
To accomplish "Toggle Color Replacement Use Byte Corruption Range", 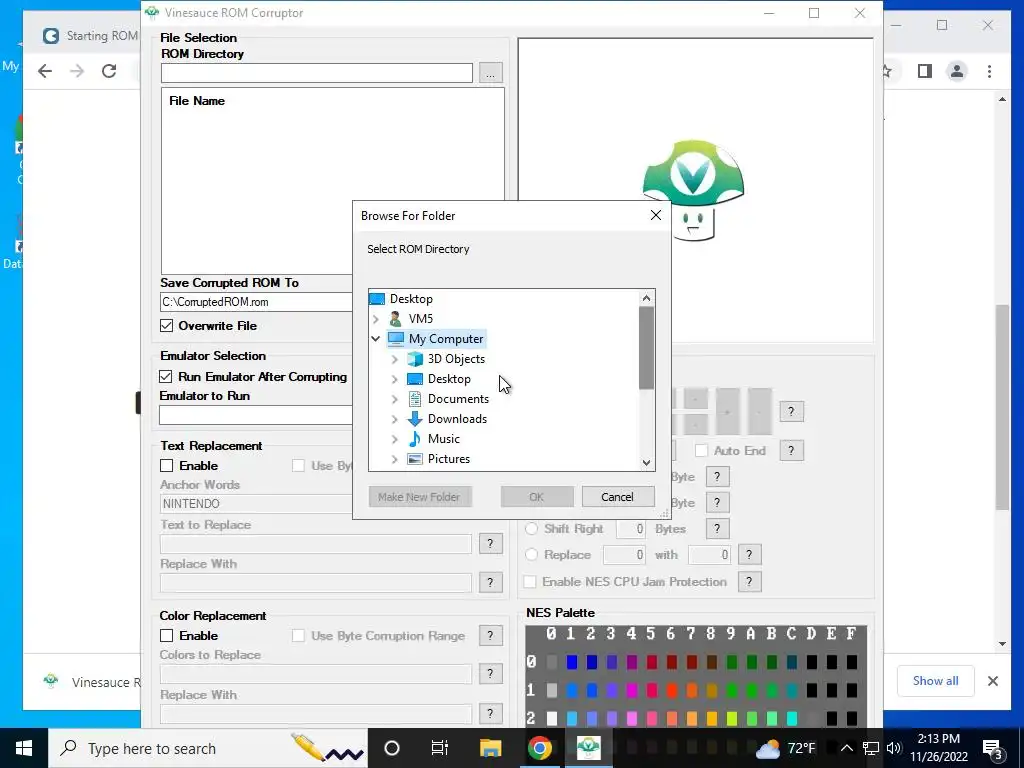I will pyautogui.click(x=298, y=635).
